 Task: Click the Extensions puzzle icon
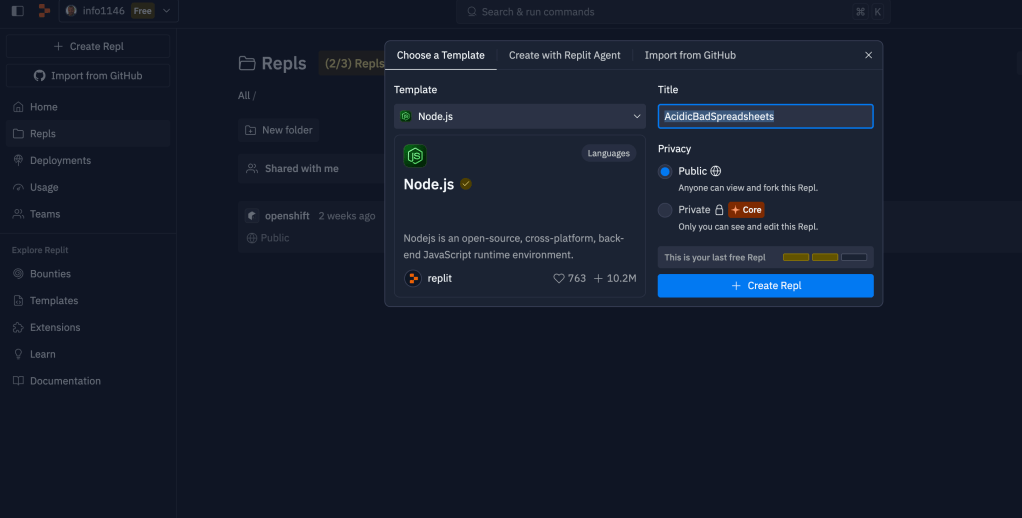pyautogui.click(x=18, y=327)
